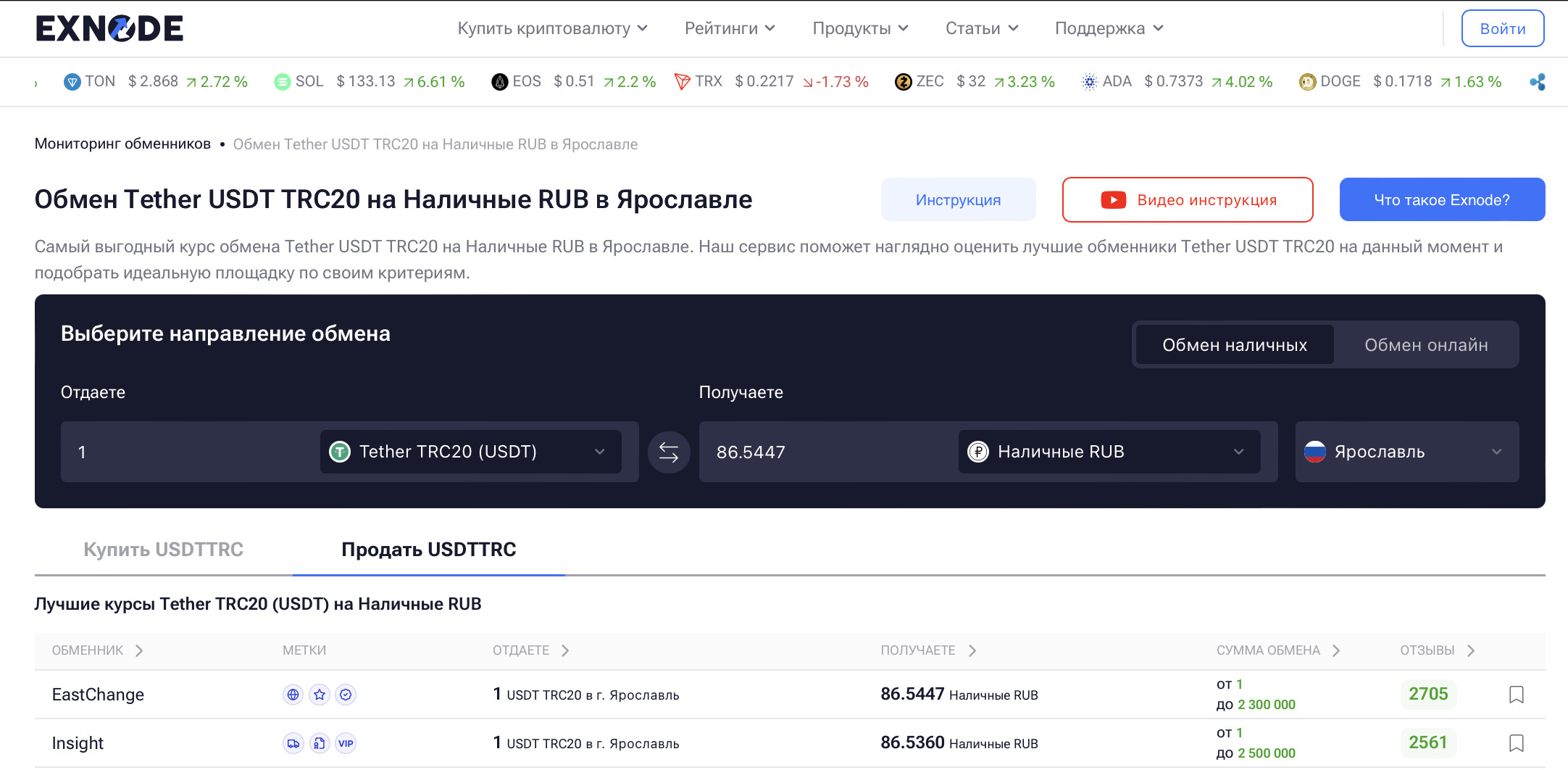
Task: Click Insight's VIP badge
Action: coord(346,743)
